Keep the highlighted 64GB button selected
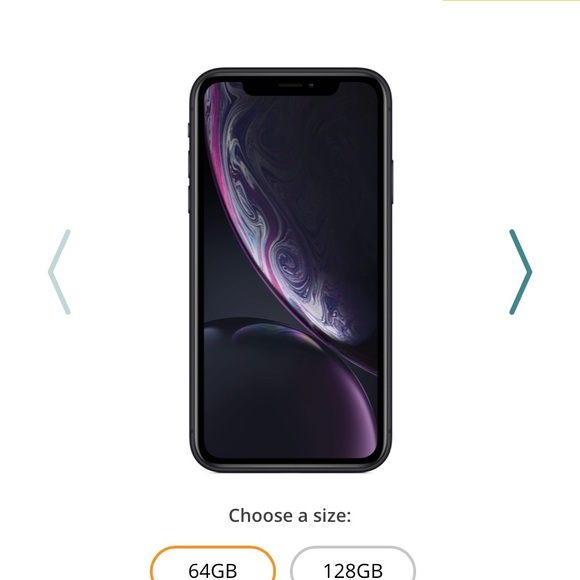The image size is (580, 580). click(213, 563)
